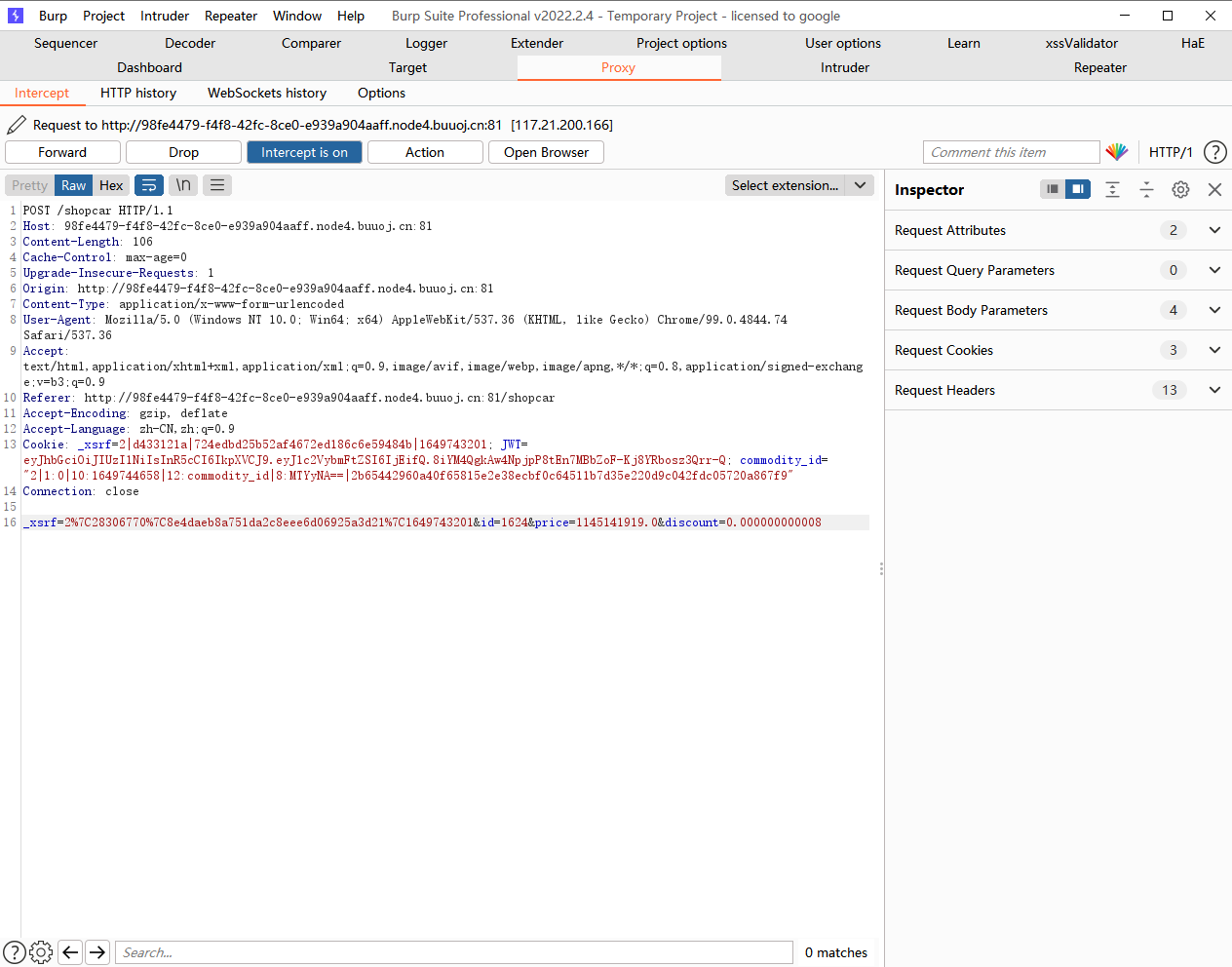
Task: Open the Project menu
Action: pyautogui.click(x=103, y=16)
